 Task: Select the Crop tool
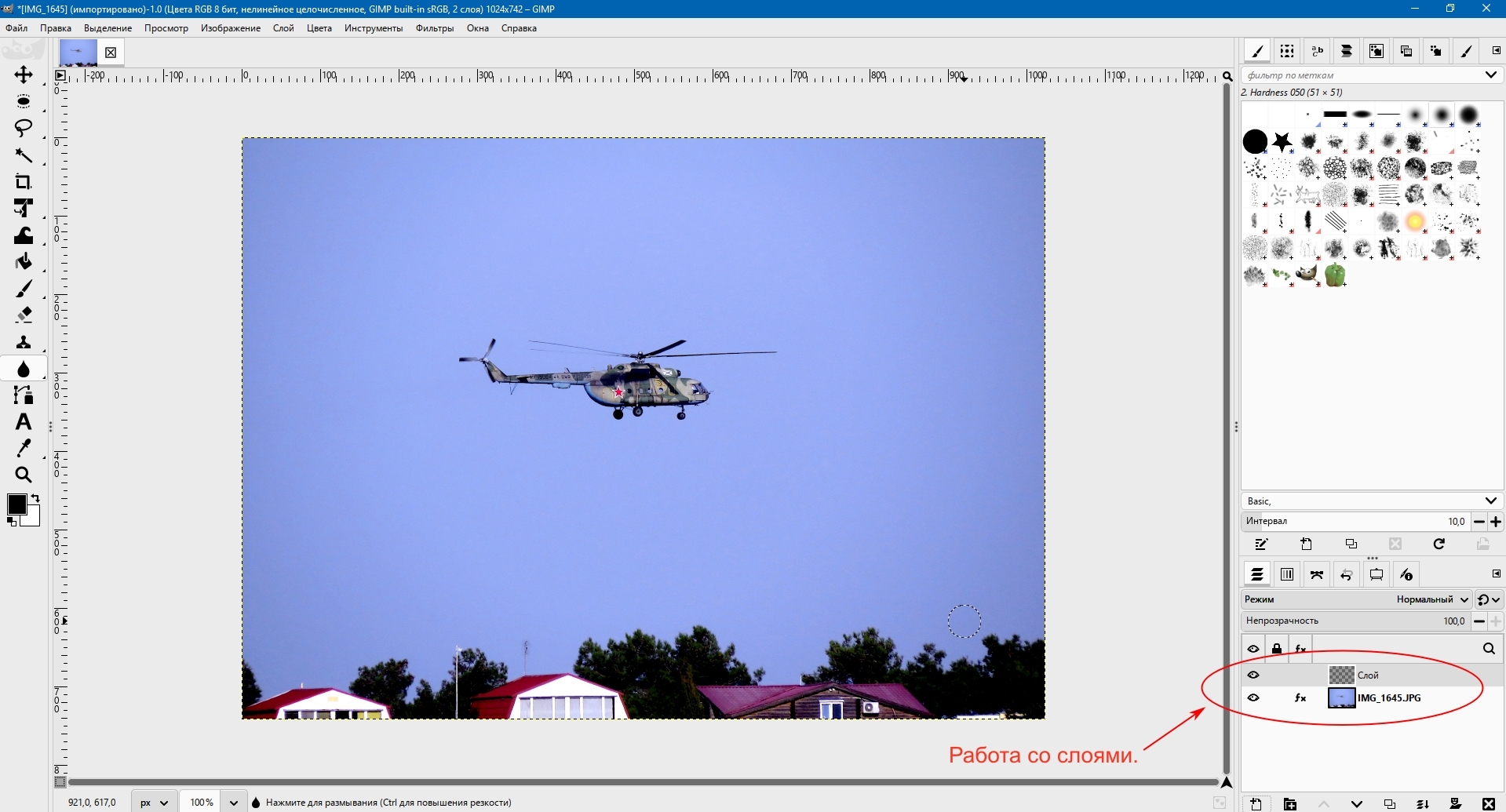point(24,182)
